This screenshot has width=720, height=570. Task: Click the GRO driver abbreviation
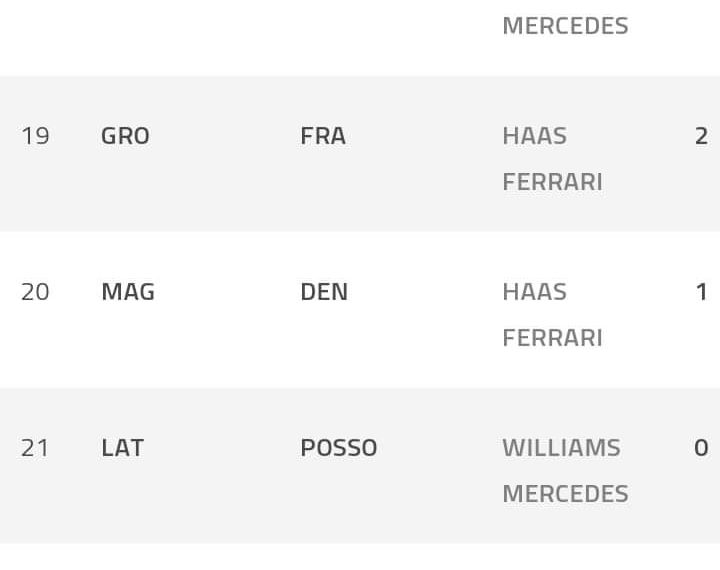pyautogui.click(x=125, y=136)
